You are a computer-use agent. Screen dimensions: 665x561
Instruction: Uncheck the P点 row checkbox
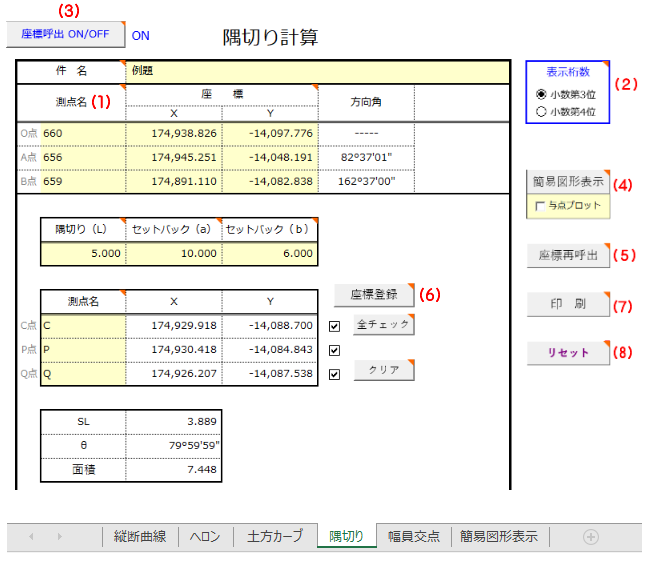pos(335,350)
